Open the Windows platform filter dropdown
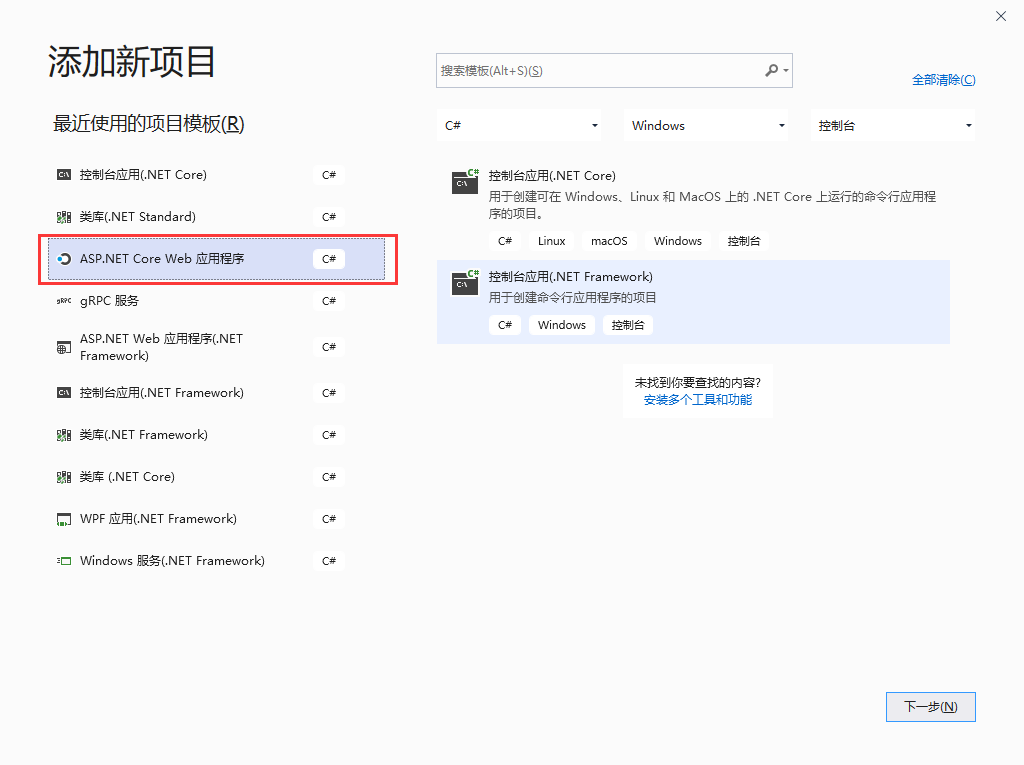1024x765 pixels. click(705, 125)
